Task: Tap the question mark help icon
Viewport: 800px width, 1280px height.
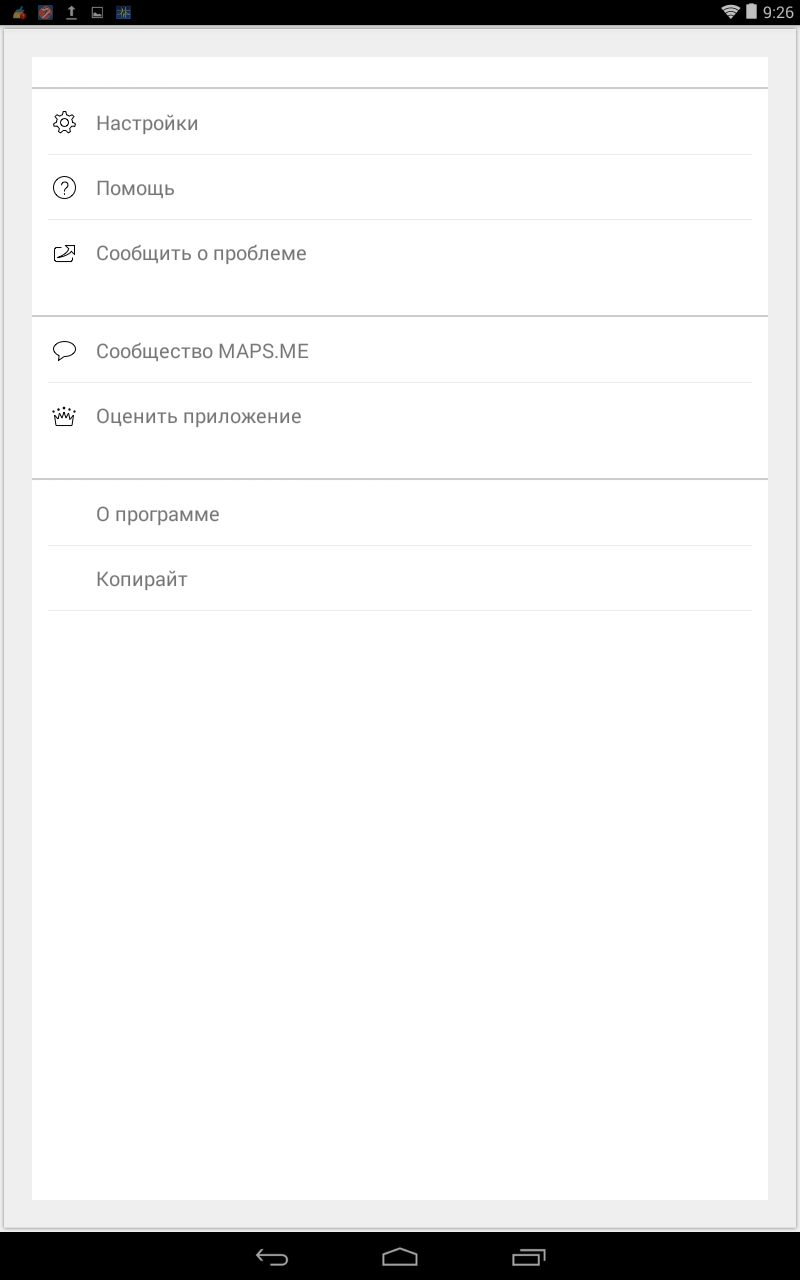Action: click(x=64, y=188)
